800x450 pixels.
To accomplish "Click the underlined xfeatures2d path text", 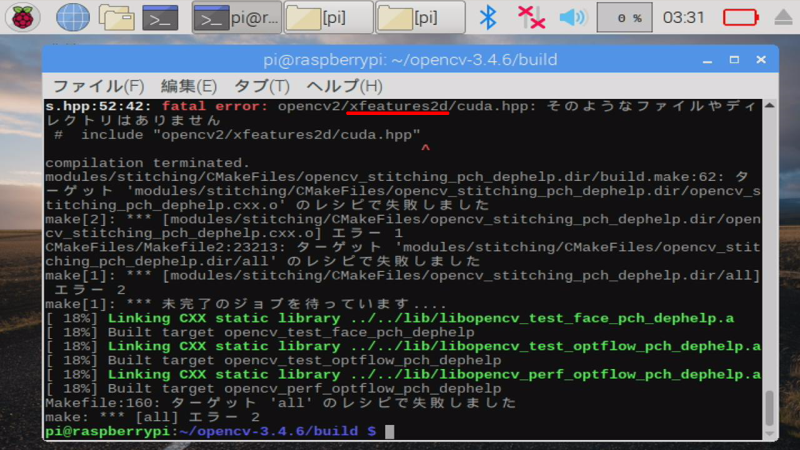I will coord(398,106).
